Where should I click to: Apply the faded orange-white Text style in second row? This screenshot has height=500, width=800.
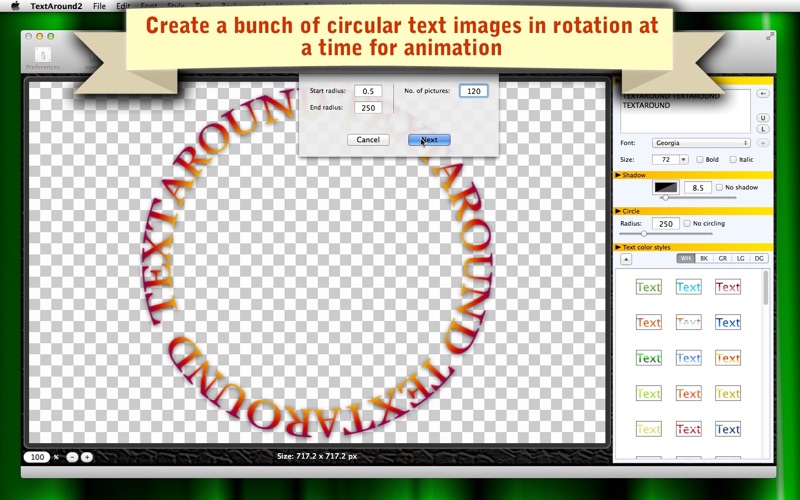pyautogui.click(x=688, y=322)
